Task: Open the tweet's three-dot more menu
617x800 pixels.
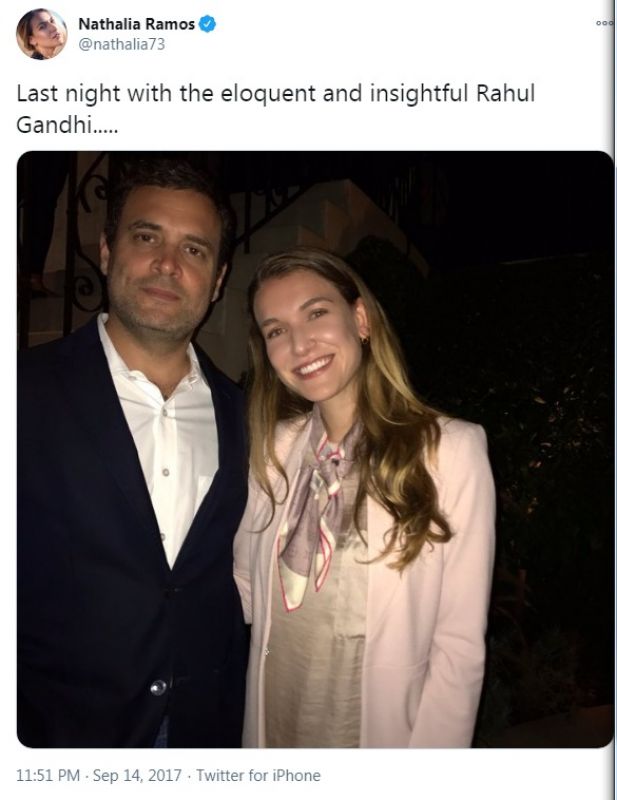Action: click(601, 21)
